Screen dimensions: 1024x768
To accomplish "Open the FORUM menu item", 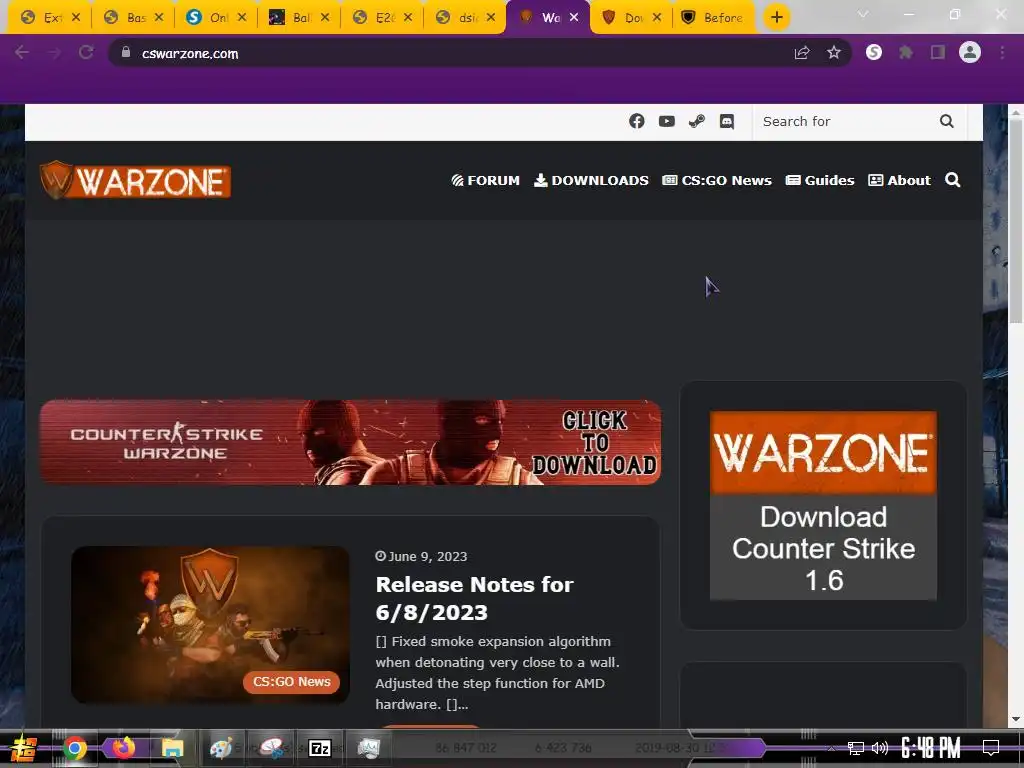I will (x=485, y=180).
